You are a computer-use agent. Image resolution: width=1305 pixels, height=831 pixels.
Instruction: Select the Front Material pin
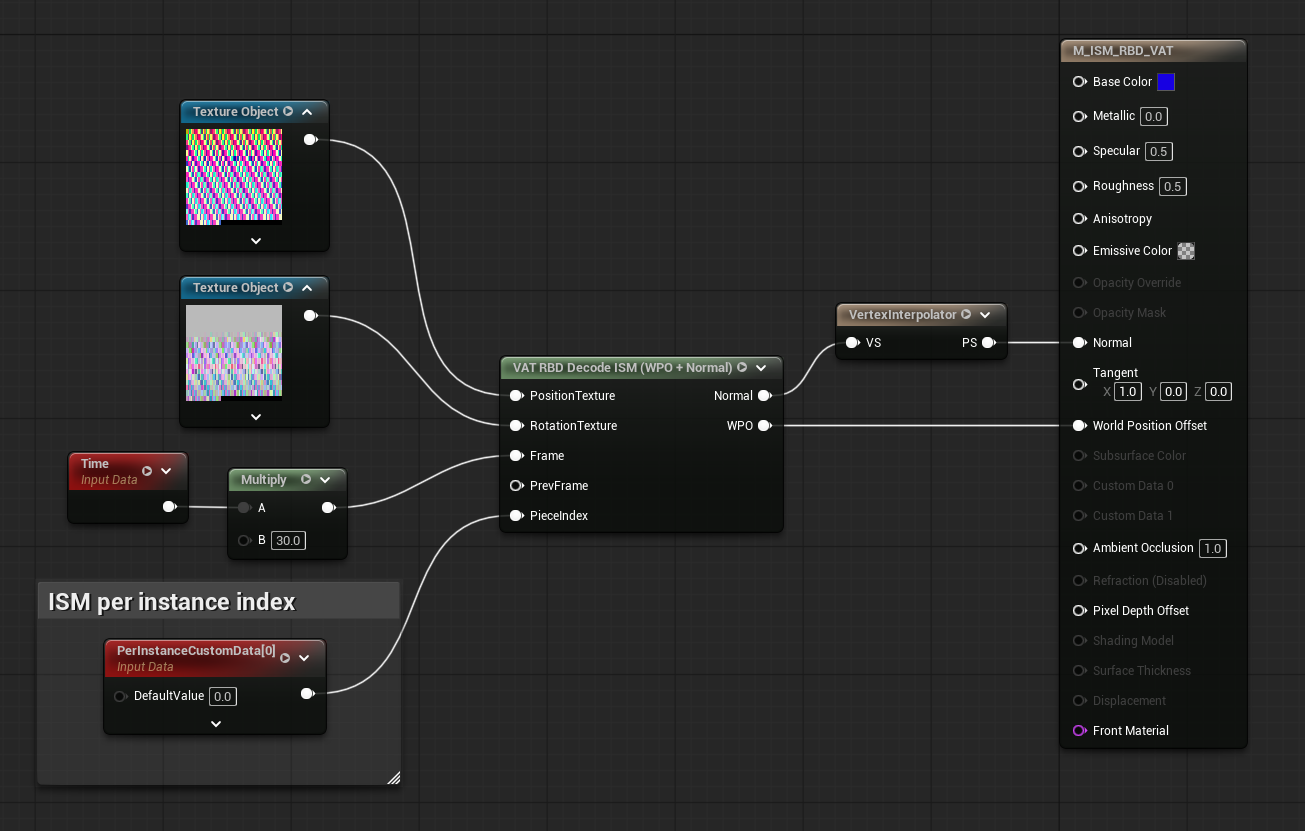point(1079,731)
